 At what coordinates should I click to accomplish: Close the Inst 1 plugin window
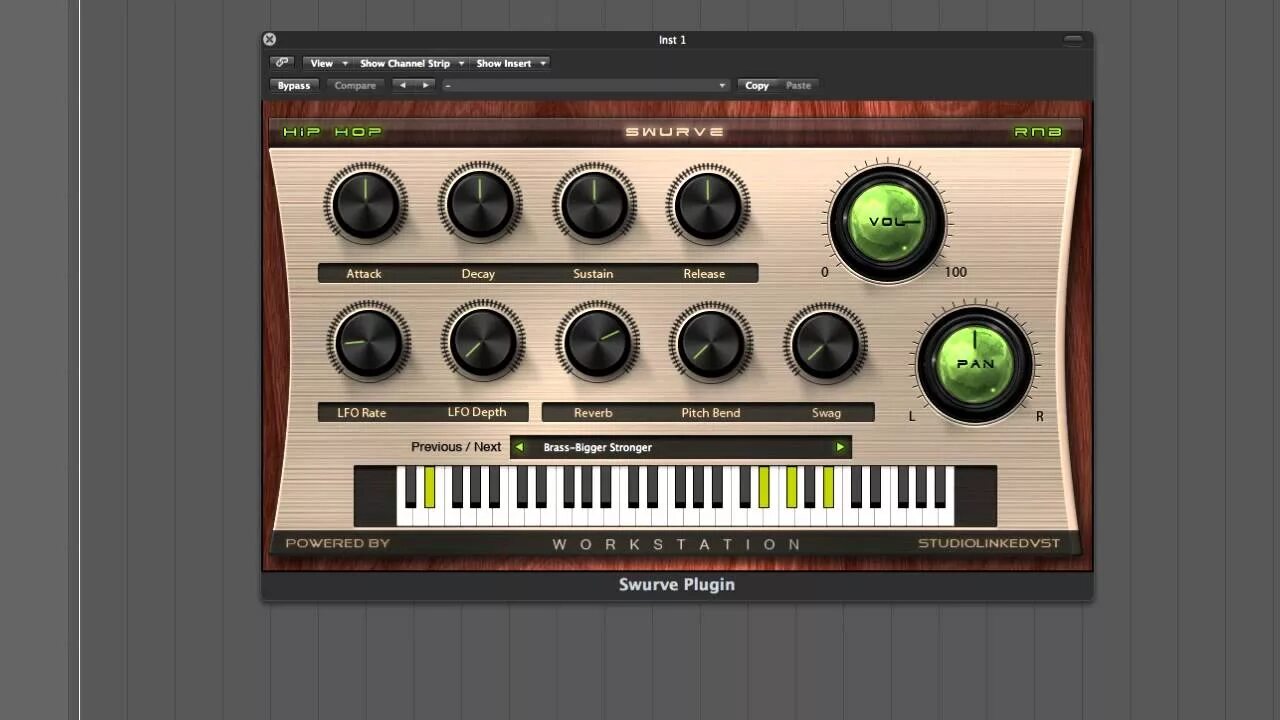[x=269, y=39]
